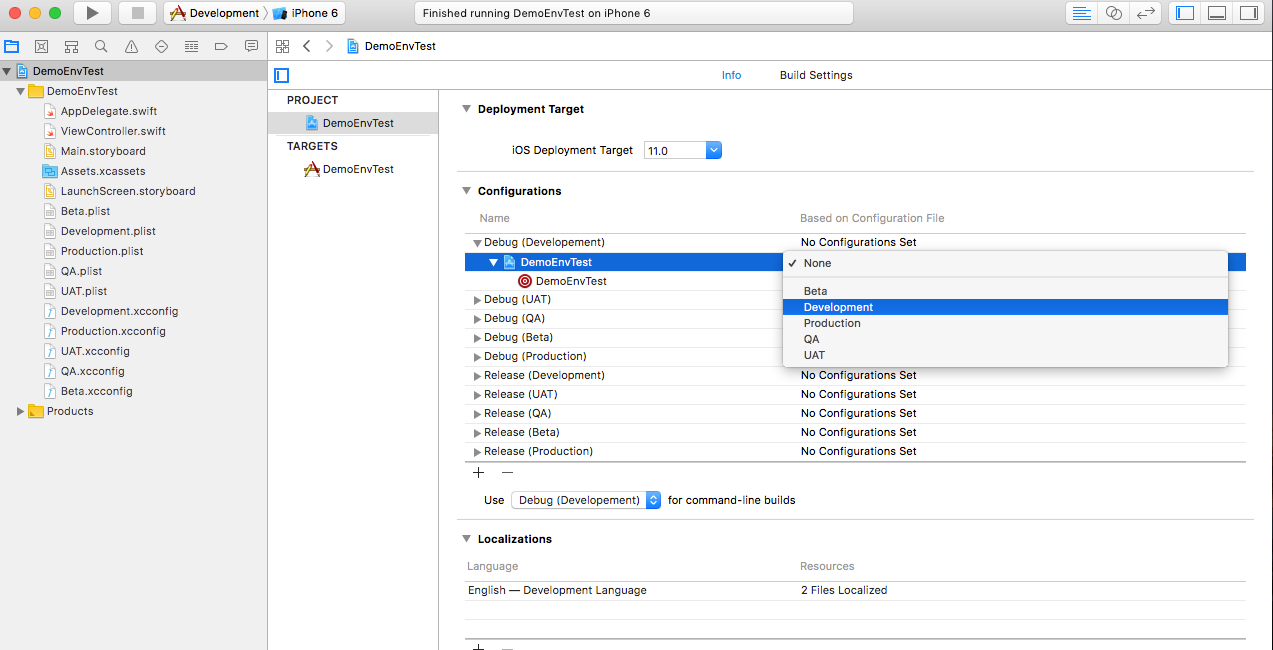Choose UAT in configuration popup
Viewport: 1273px width, 650px height.
1005,355
